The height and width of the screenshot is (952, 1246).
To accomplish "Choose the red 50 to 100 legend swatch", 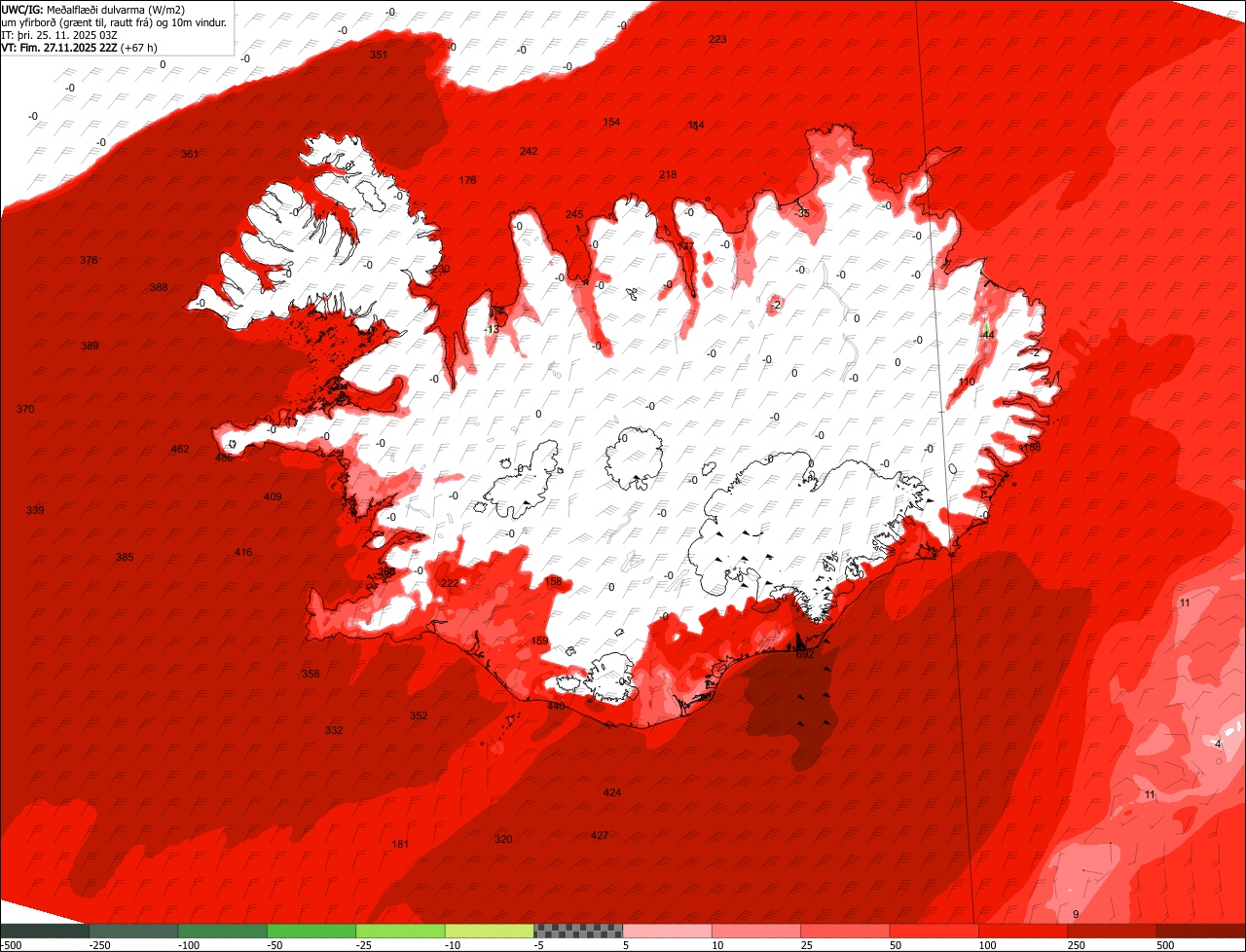I will click(x=934, y=931).
